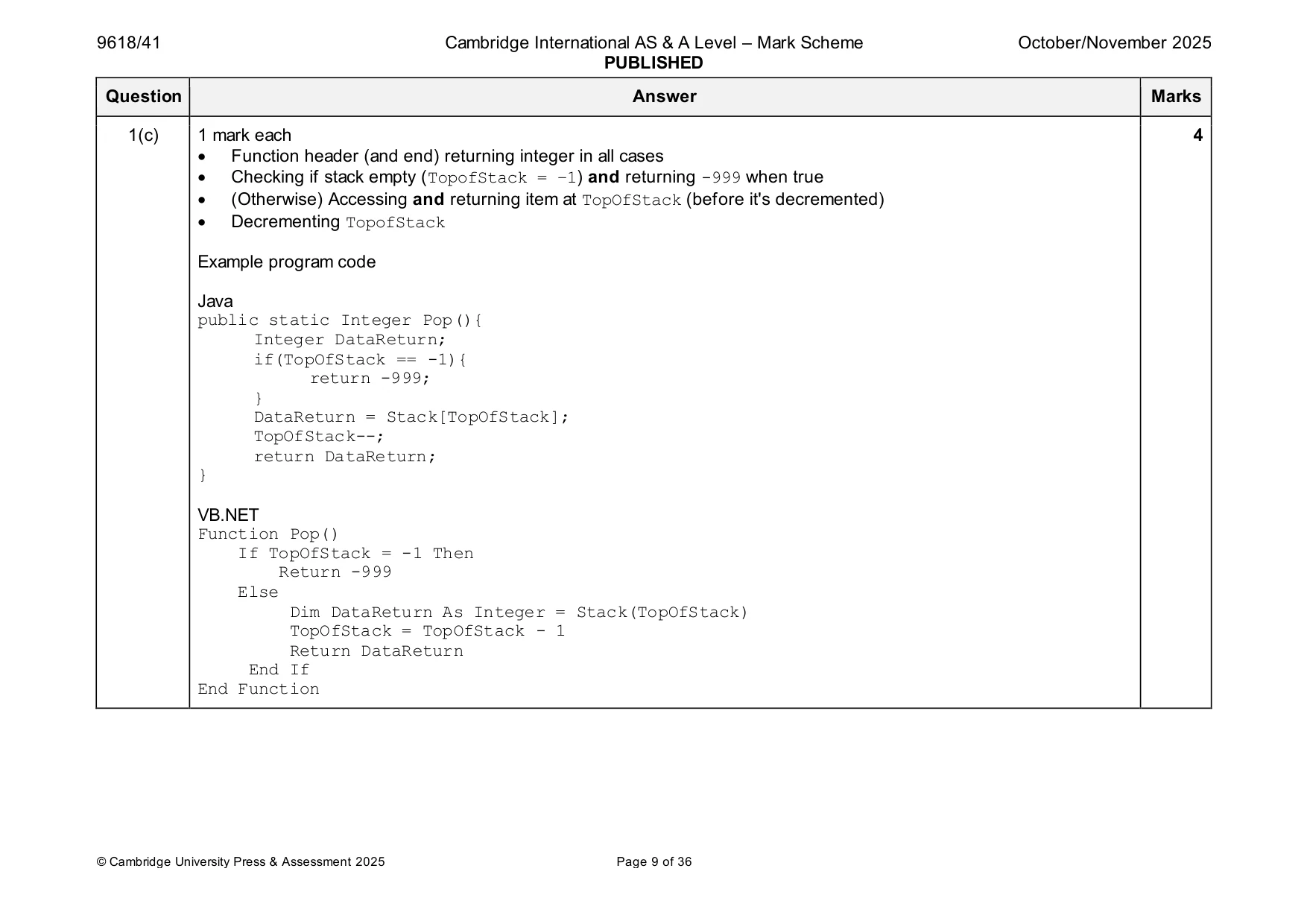Click bullet 'Checking if stack empty'
1307x924 pixels.
pos(527,177)
